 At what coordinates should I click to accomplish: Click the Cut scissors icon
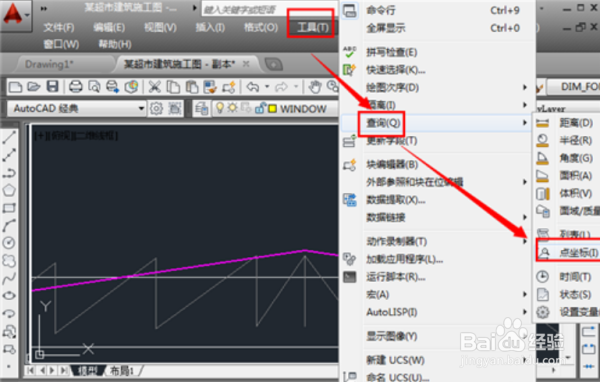click(x=155, y=87)
